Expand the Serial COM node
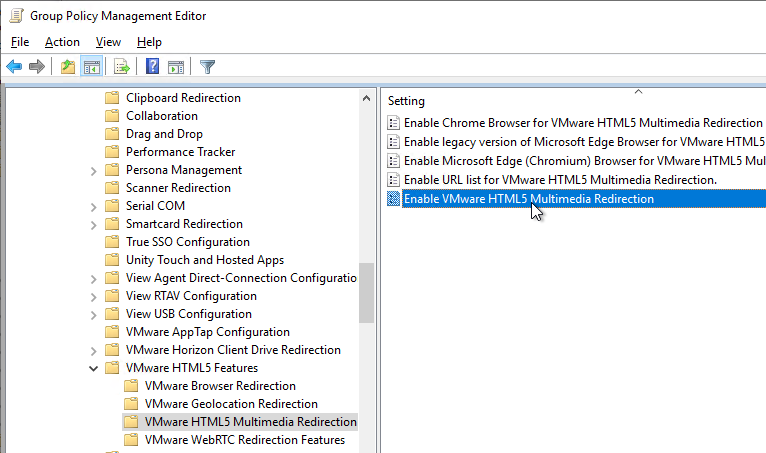Screen dimensions: 766x453 [93, 207]
